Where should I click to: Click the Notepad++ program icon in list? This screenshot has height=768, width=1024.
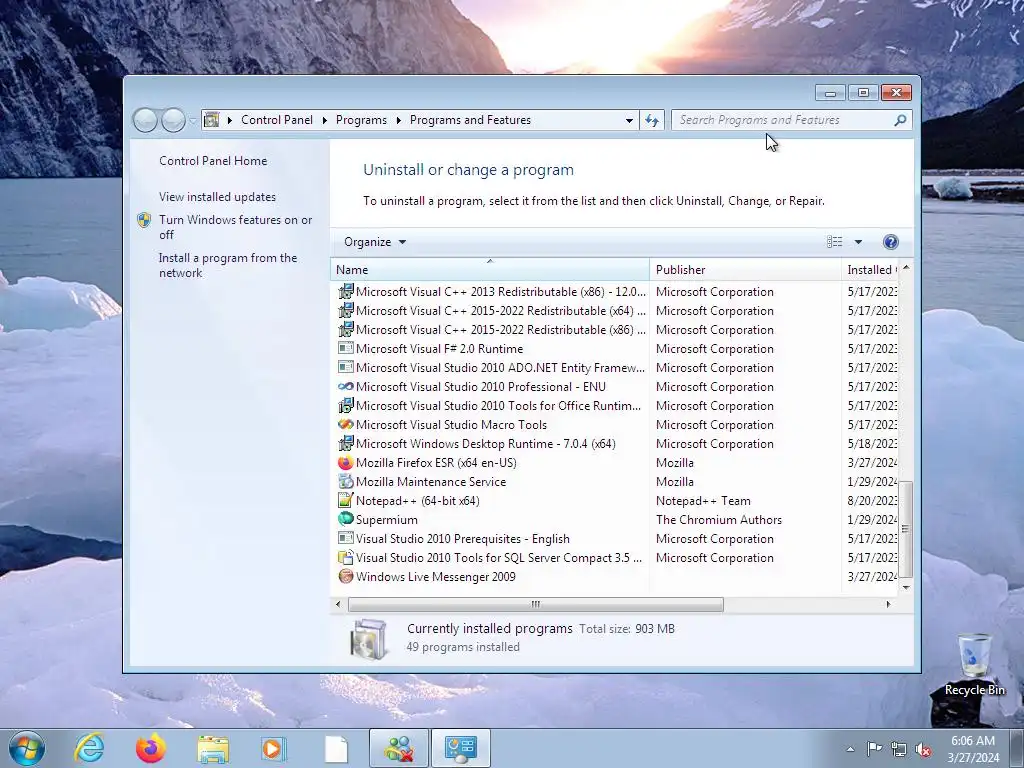click(345, 500)
